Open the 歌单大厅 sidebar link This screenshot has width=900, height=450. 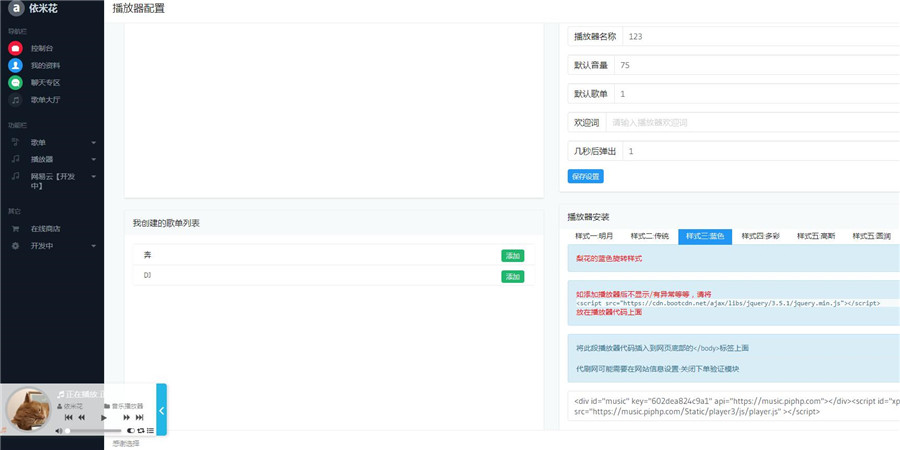[x=46, y=100]
